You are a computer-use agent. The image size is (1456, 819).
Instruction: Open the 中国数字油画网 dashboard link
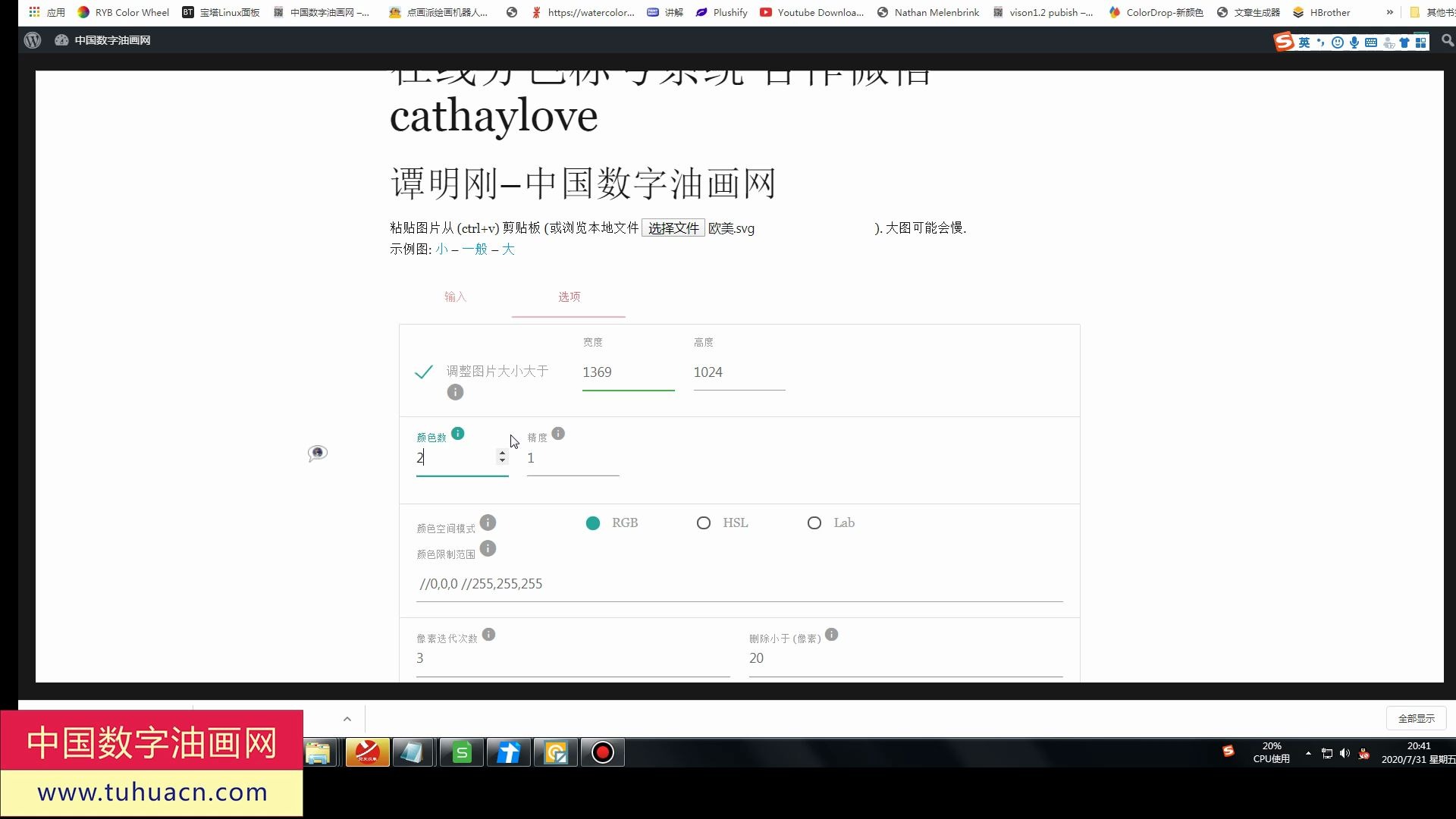pyautogui.click(x=102, y=40)
